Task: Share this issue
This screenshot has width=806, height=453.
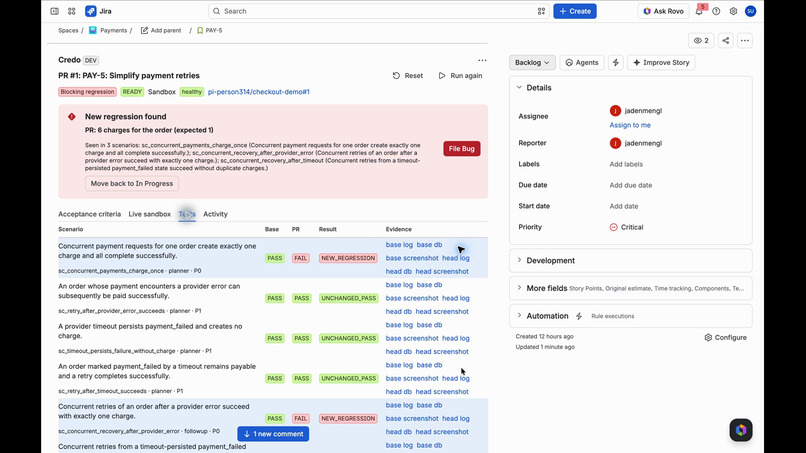Action: pyautogui.click(x=725, y=41)
